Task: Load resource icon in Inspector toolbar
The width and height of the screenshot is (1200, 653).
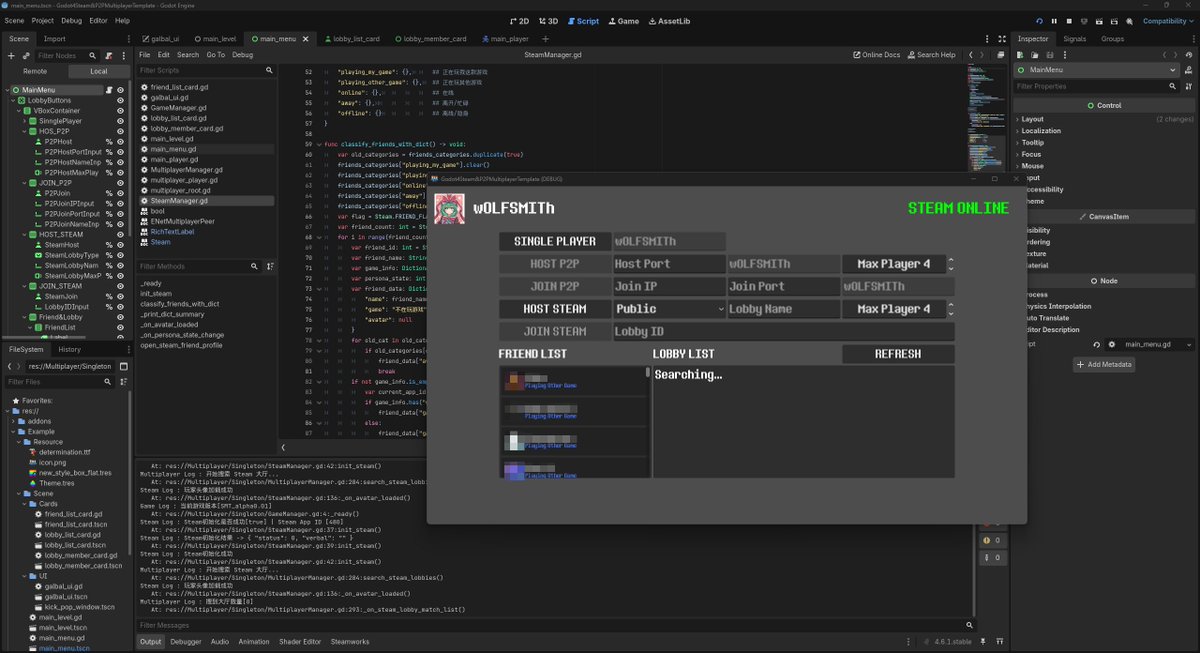Action: [1033, 55]
